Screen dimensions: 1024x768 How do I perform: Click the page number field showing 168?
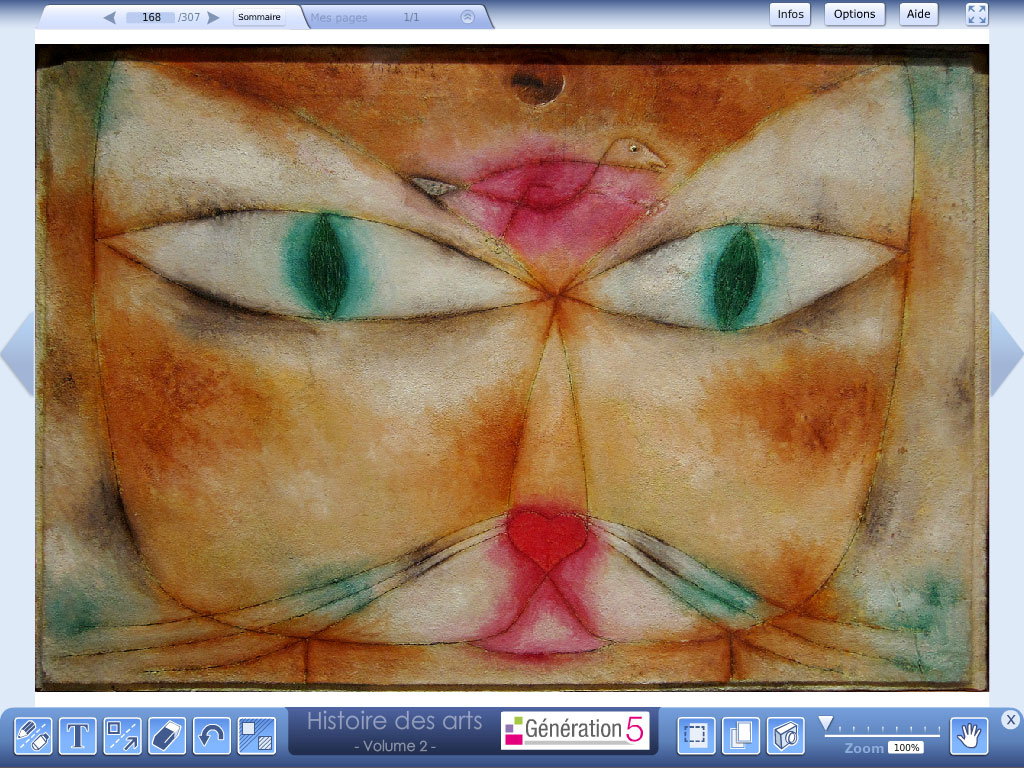[152, 17]
